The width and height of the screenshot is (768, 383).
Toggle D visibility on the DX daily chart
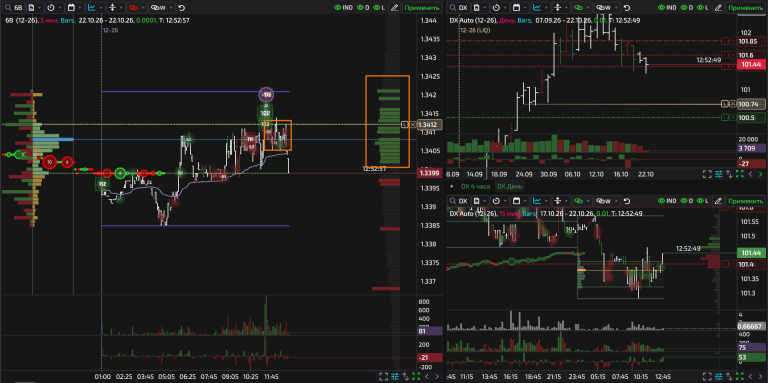686,8
